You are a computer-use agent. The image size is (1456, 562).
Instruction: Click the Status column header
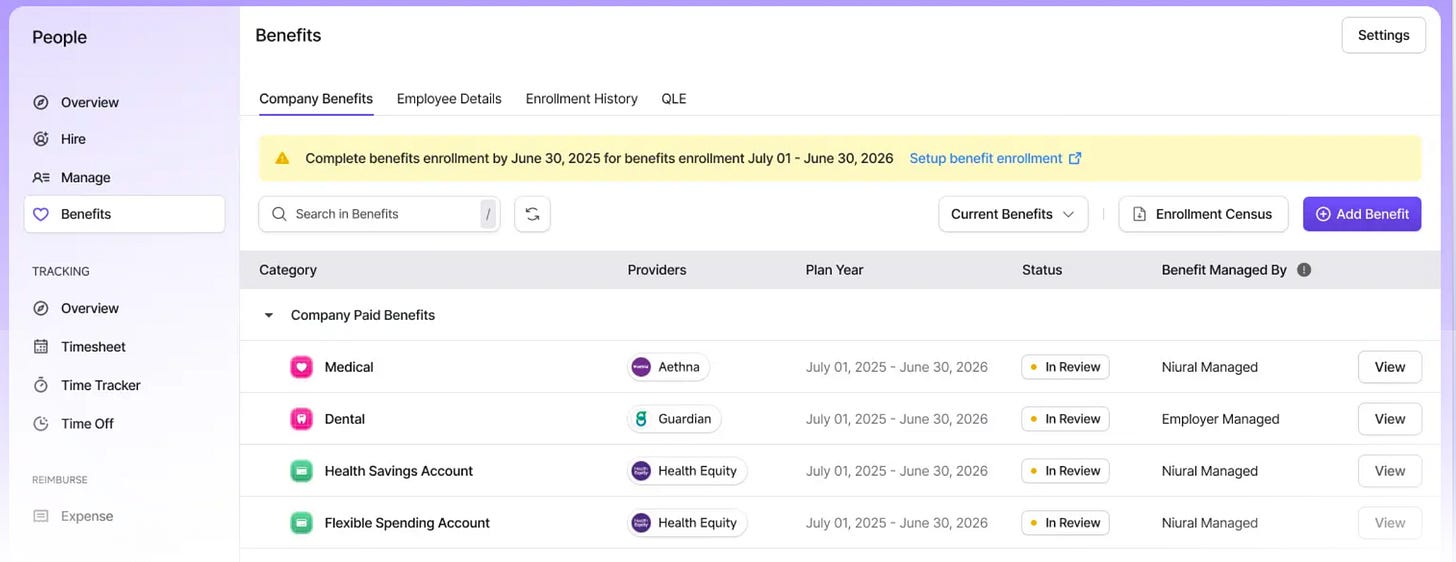(x=1042, y=270)
